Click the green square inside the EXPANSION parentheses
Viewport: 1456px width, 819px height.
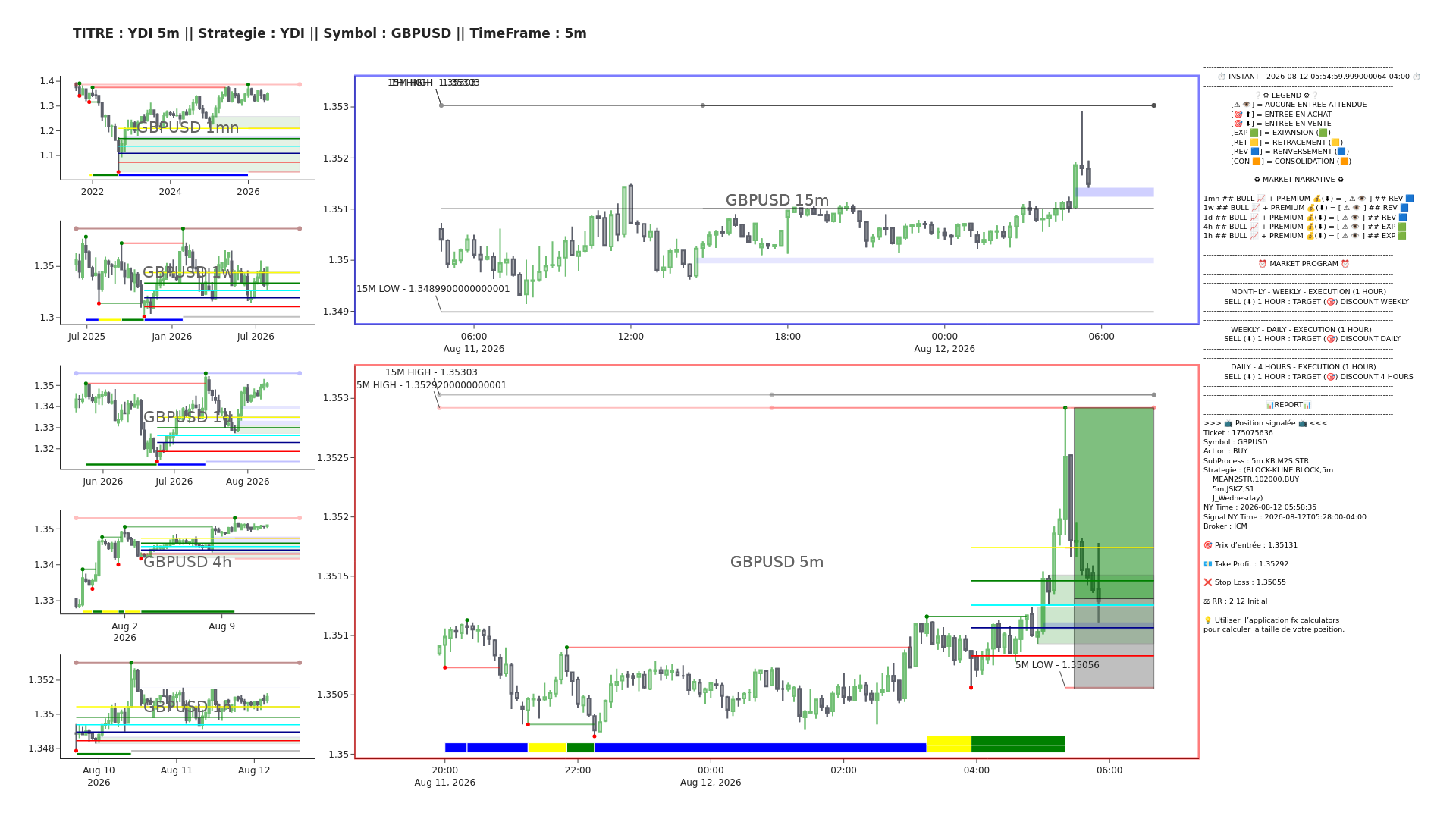click(x=1323, y=133)
